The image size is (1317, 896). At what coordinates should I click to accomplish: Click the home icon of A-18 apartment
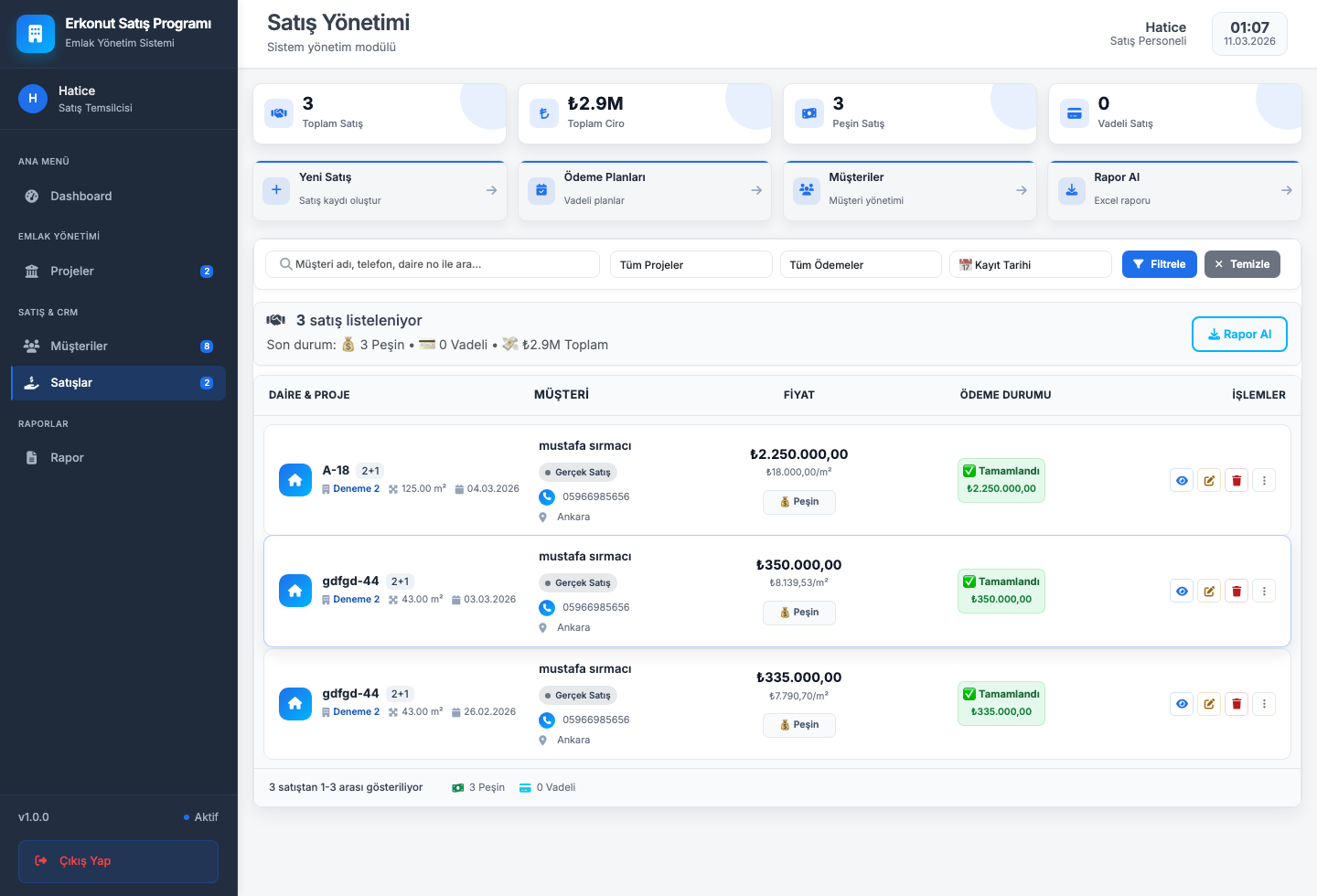point(294,480)
